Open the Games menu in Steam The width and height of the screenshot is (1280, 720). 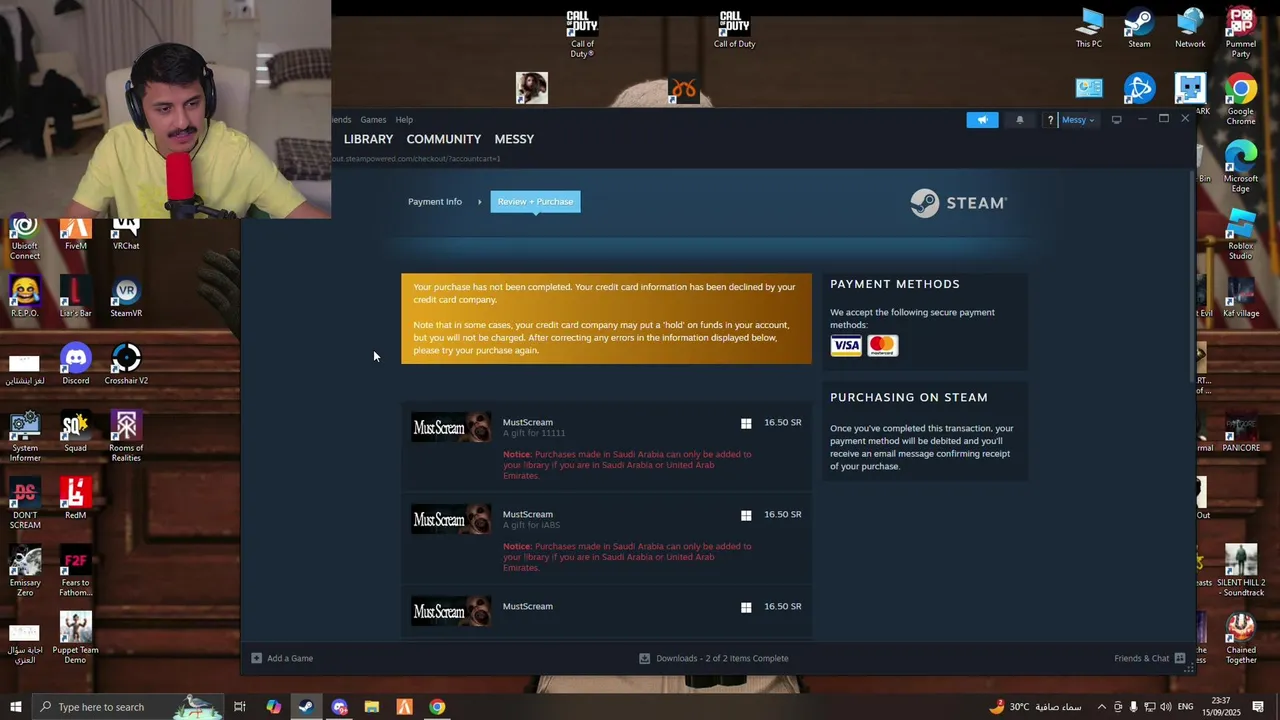[373, 120]
